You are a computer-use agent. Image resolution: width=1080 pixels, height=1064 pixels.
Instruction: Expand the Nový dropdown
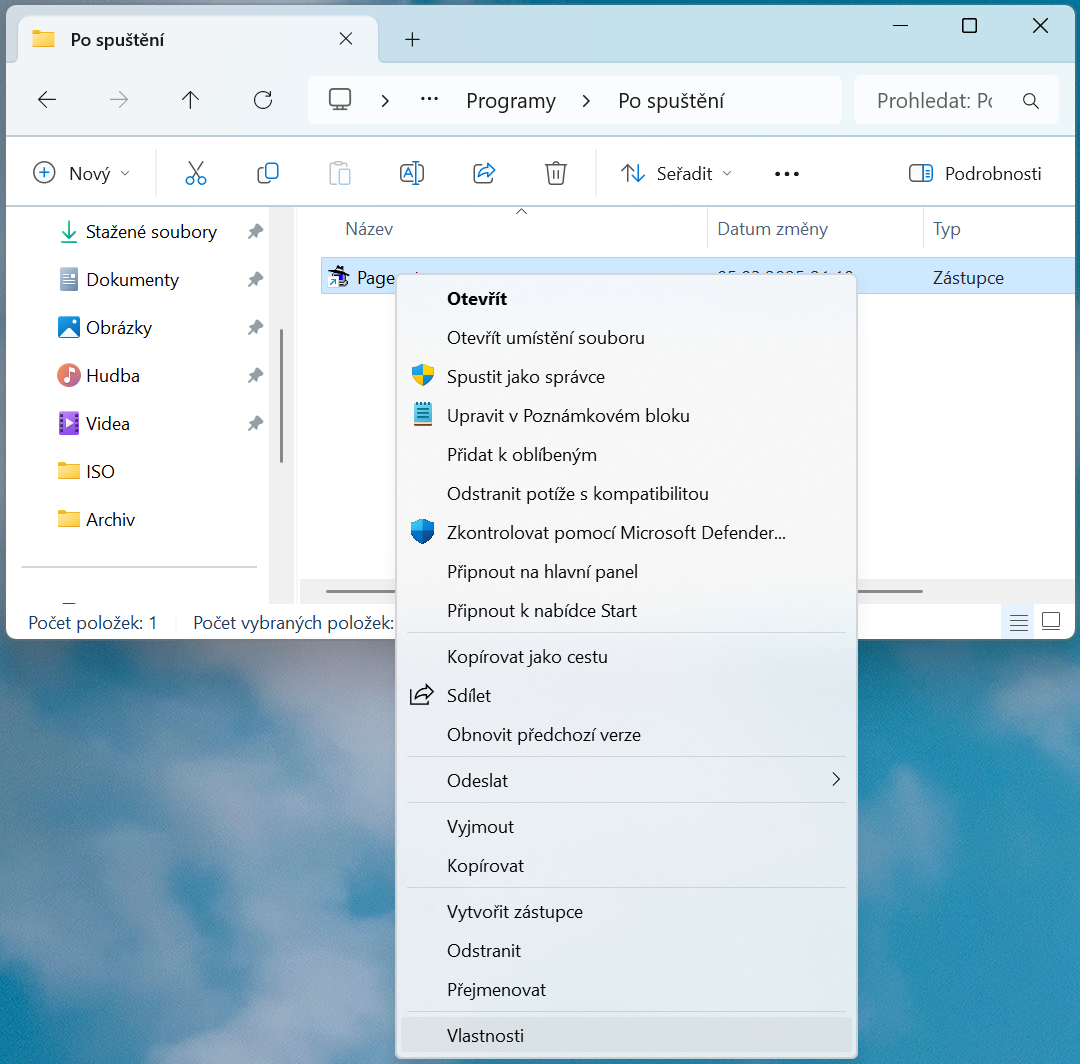tap(81, 174)
